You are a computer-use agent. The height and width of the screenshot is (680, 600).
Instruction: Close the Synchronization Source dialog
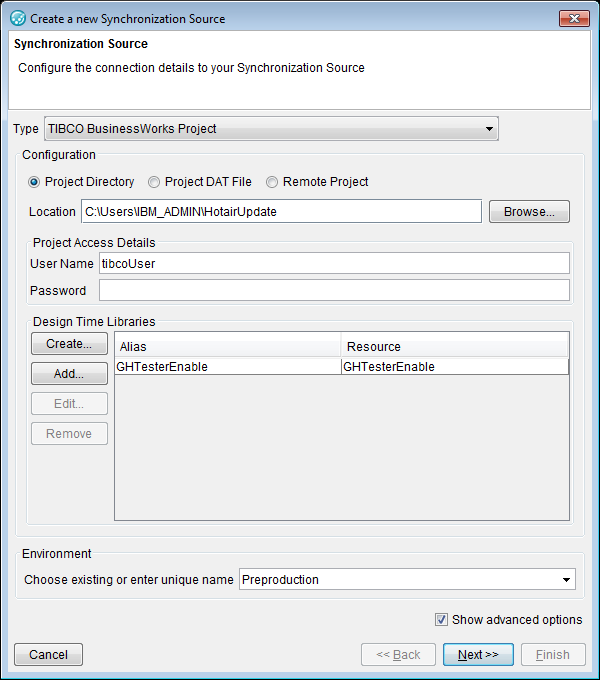click(x=573, y=18)
